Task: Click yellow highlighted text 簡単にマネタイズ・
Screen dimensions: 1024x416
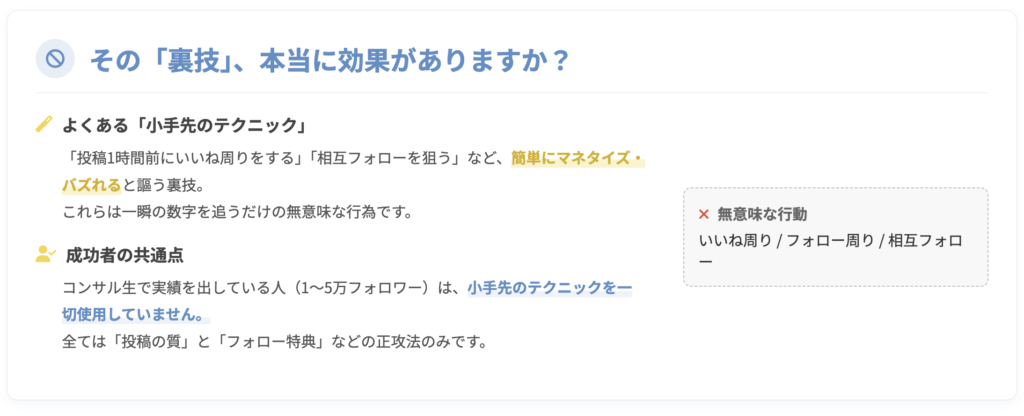Action: pyautogui.click(x=577, y=158)
